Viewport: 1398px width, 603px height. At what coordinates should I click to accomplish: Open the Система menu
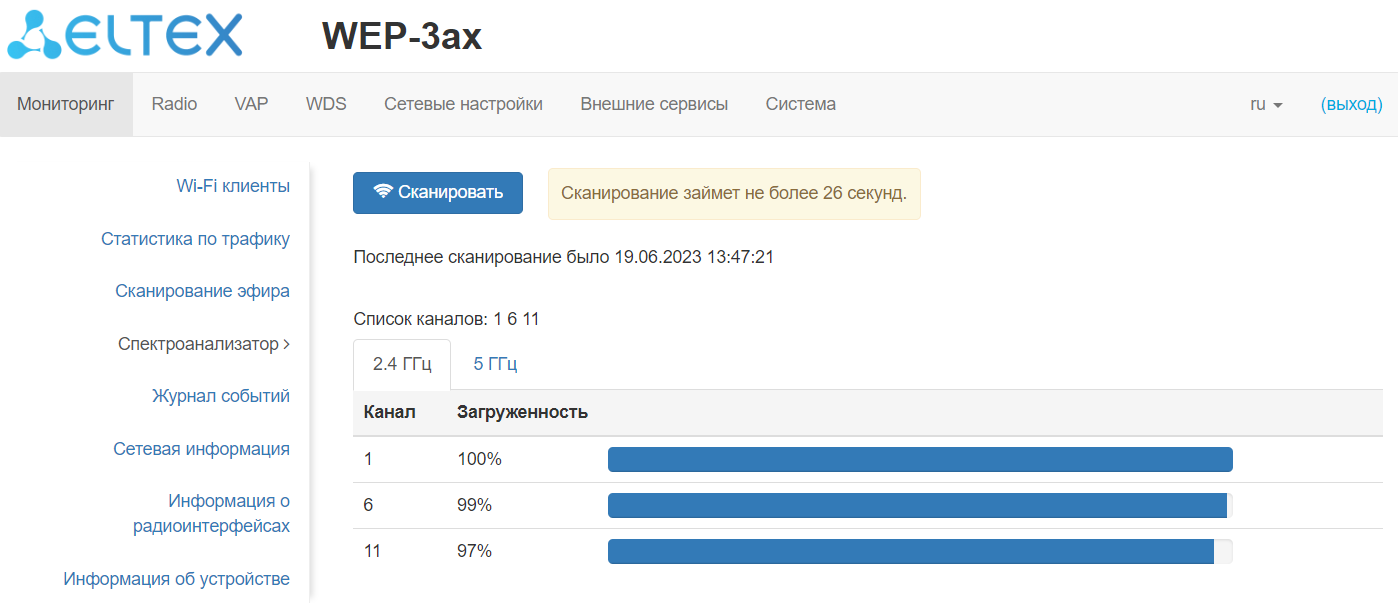click(x=800, y=104)
